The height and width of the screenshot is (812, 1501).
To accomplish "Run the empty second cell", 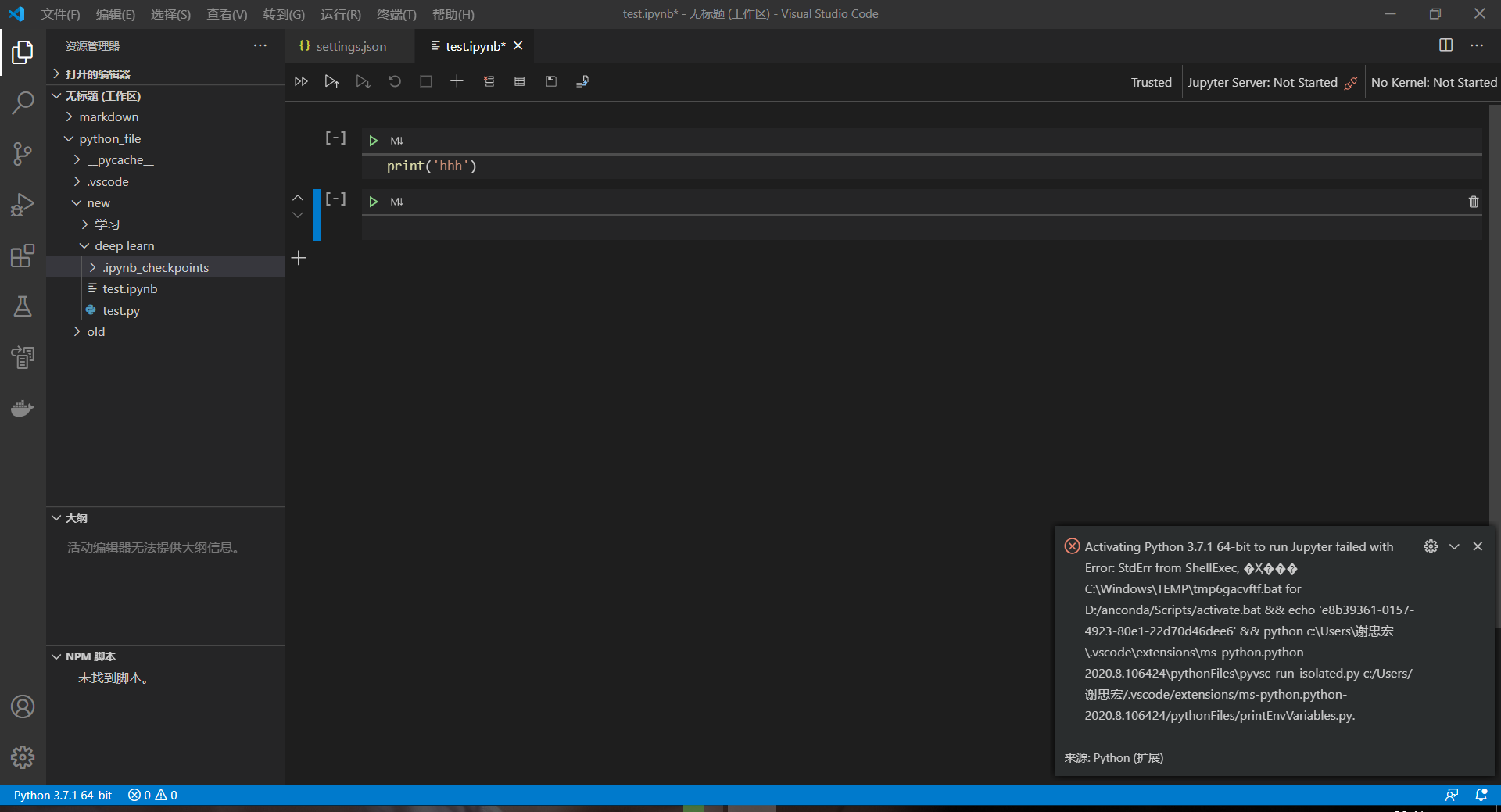I will [374, 202].
